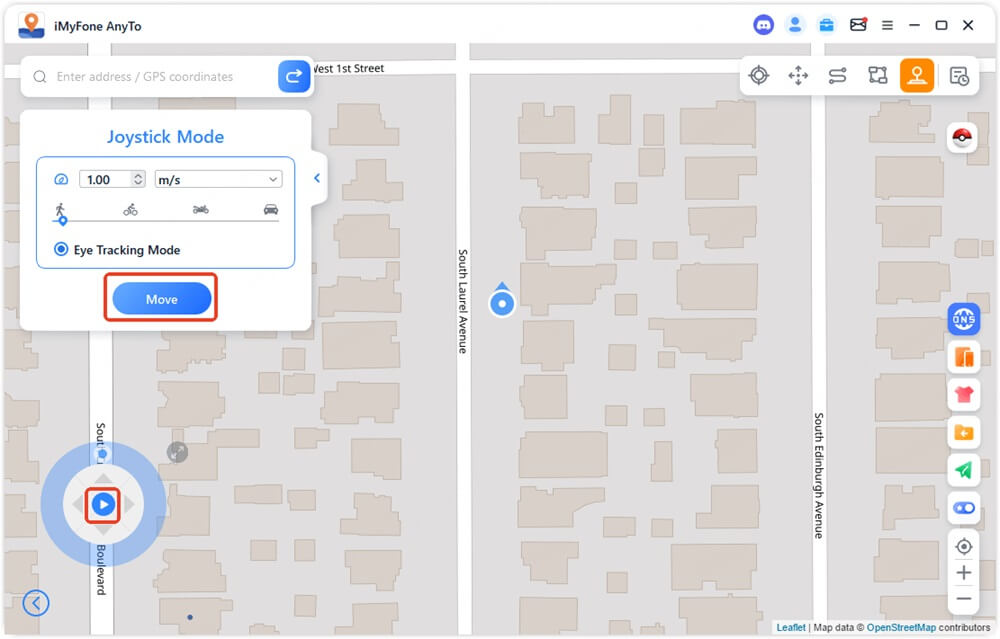Open the yellow import folder icon
Screen dimensions: 1000x639
pyautogui.click(x=964, y=433)
